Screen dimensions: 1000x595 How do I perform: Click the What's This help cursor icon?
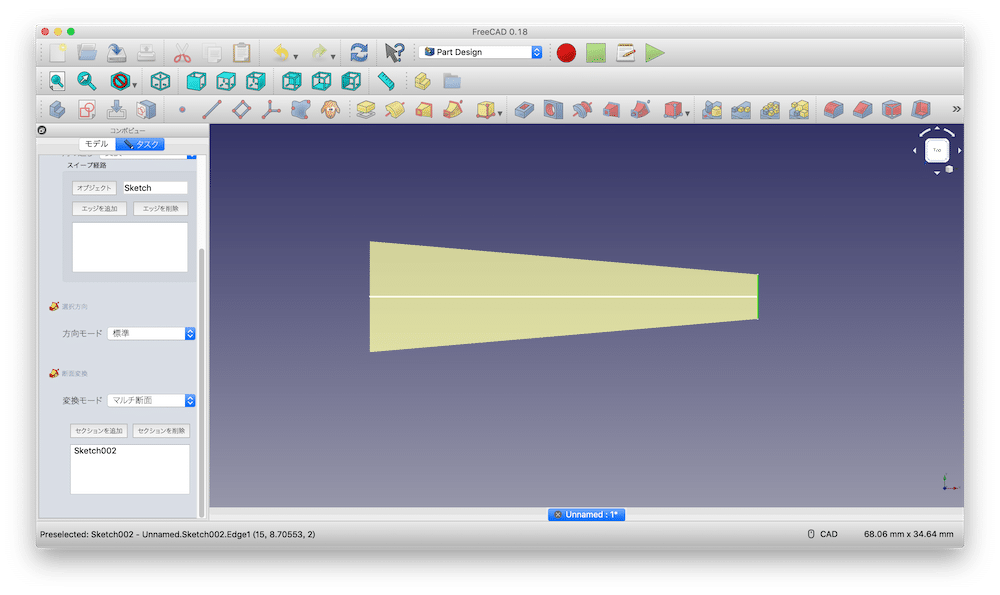[x=394, y=53]
